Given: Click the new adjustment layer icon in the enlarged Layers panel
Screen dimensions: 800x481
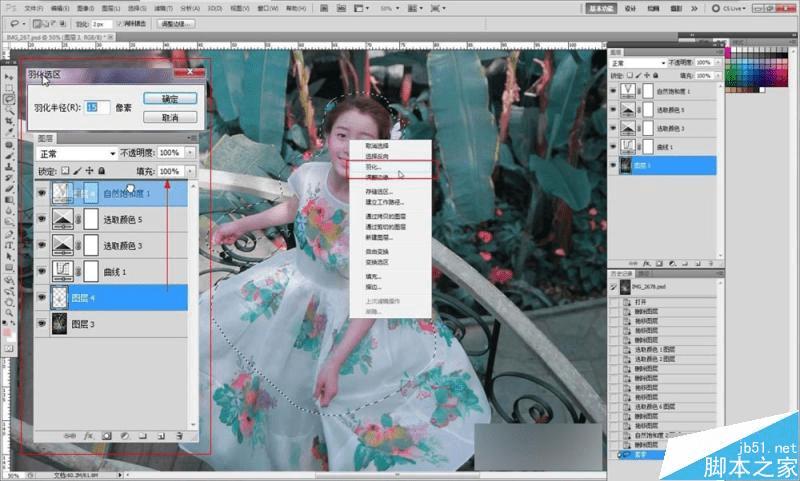Looking at the screenshot, I should click(x=124, y=436).
